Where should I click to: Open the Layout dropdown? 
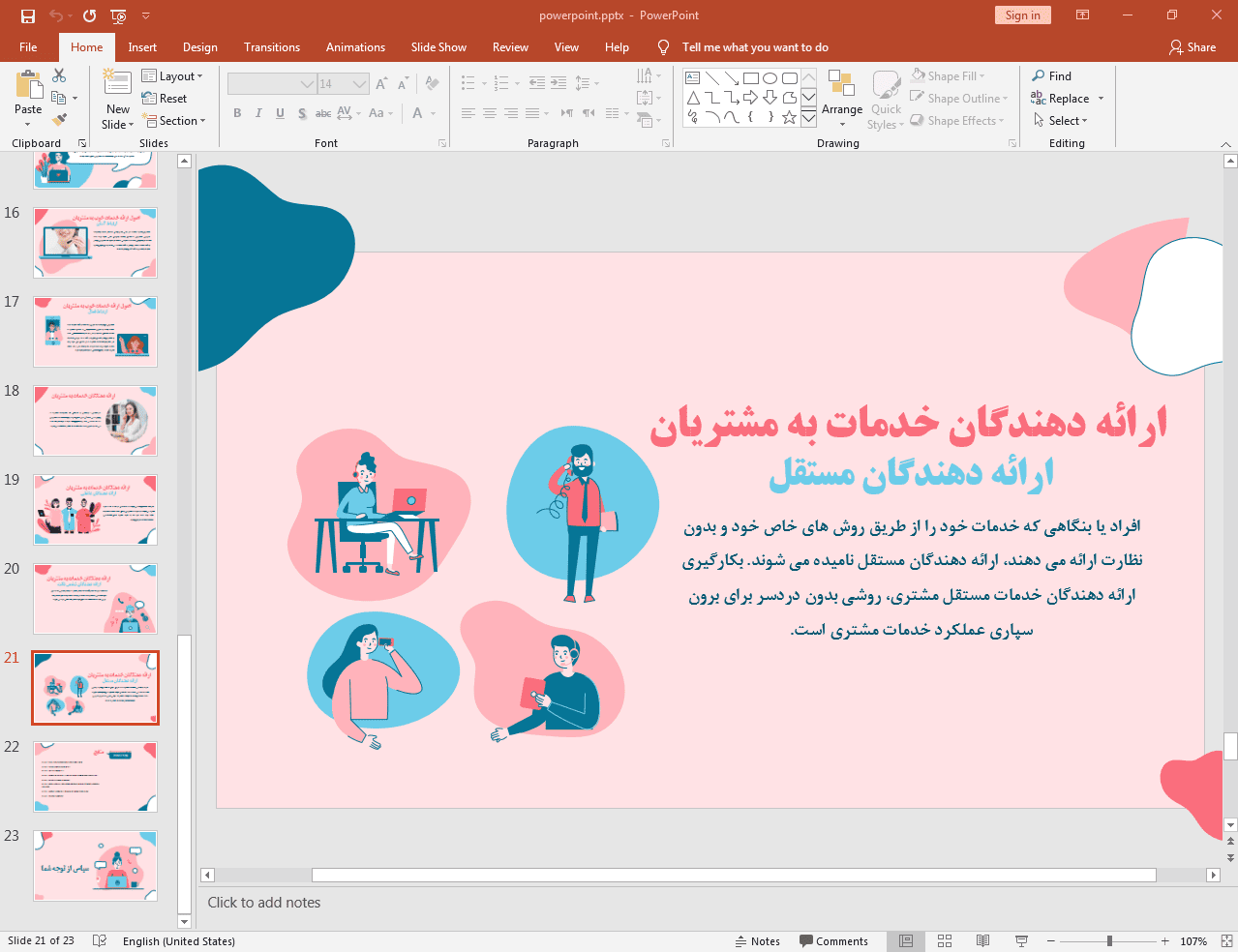[x=172, y=76]
